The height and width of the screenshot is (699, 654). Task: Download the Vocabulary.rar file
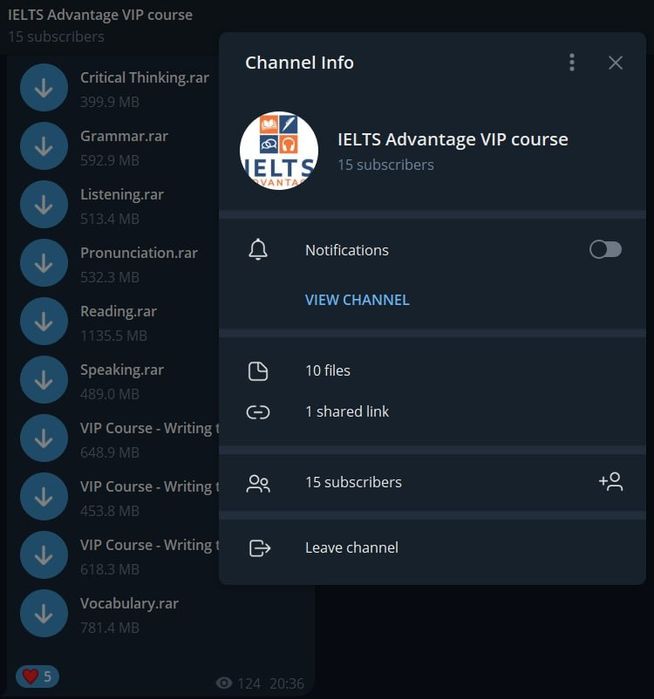click(x=44, y=613)
